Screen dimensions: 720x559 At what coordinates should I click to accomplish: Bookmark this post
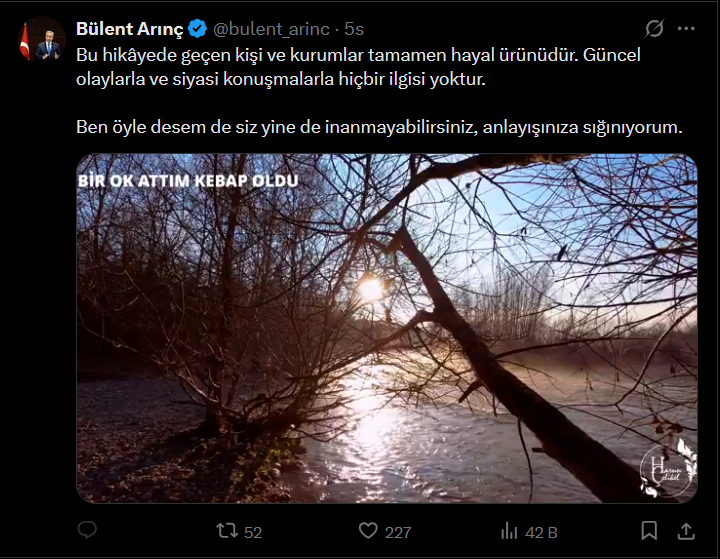pos(649,531)
